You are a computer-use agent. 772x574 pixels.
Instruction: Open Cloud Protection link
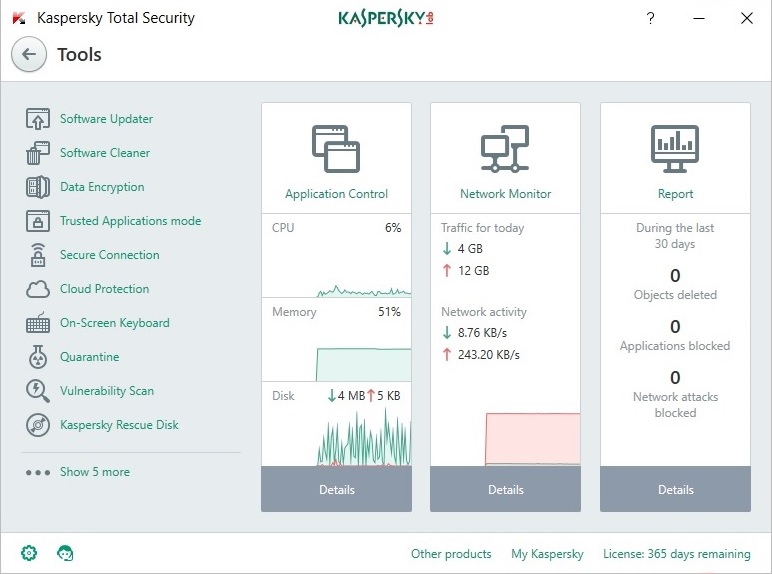tap(104, 289)
